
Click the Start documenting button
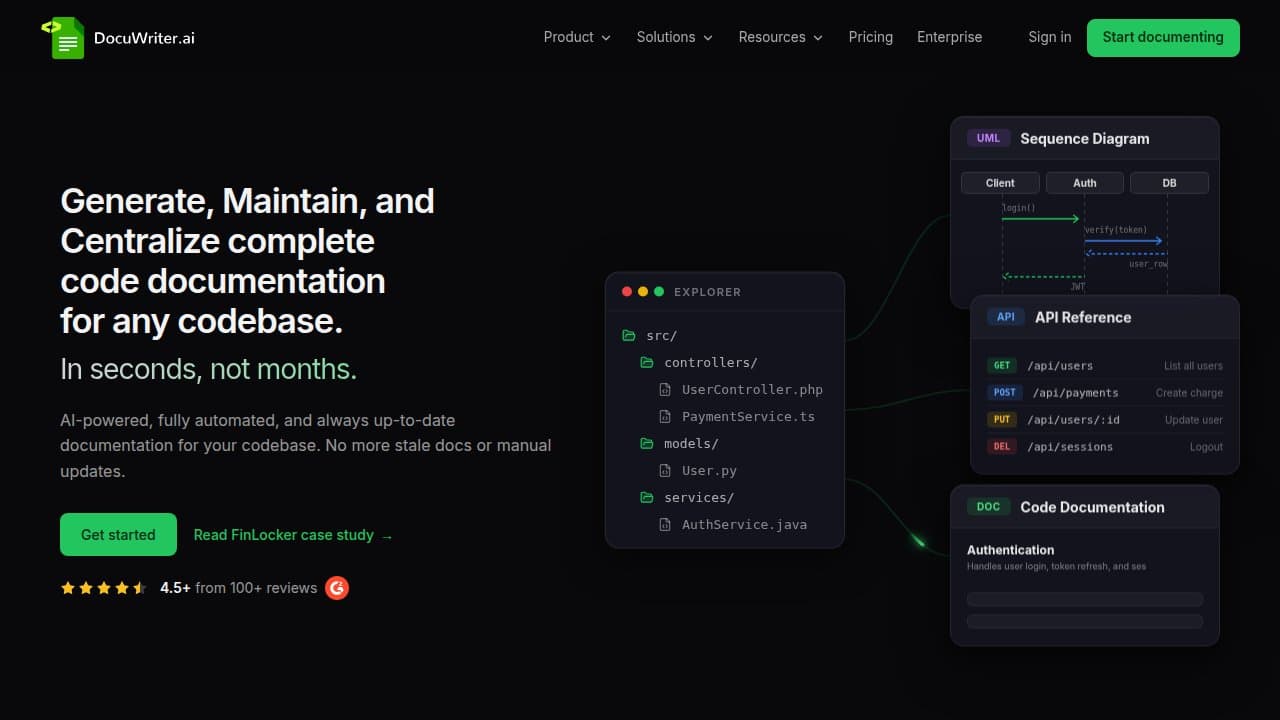pyautogui.click(x=1163, y=38)
